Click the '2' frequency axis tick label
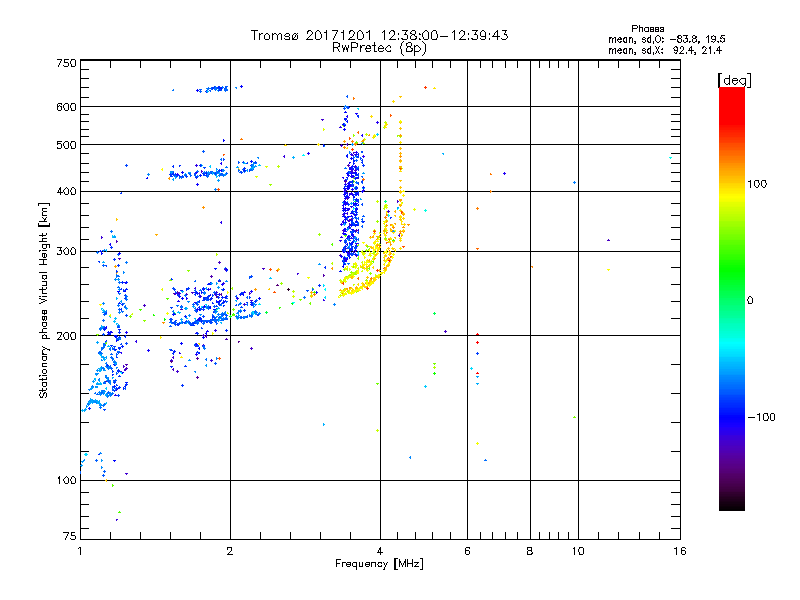The height and width of the screenshot is (600, 800). (230, 551)
